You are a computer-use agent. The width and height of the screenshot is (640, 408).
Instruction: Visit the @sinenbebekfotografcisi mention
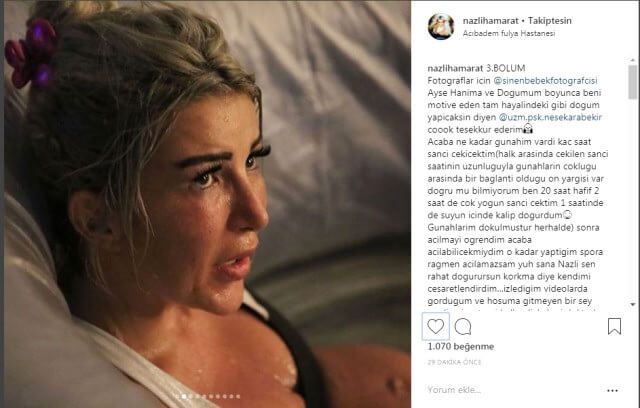[x=545, y=80]
